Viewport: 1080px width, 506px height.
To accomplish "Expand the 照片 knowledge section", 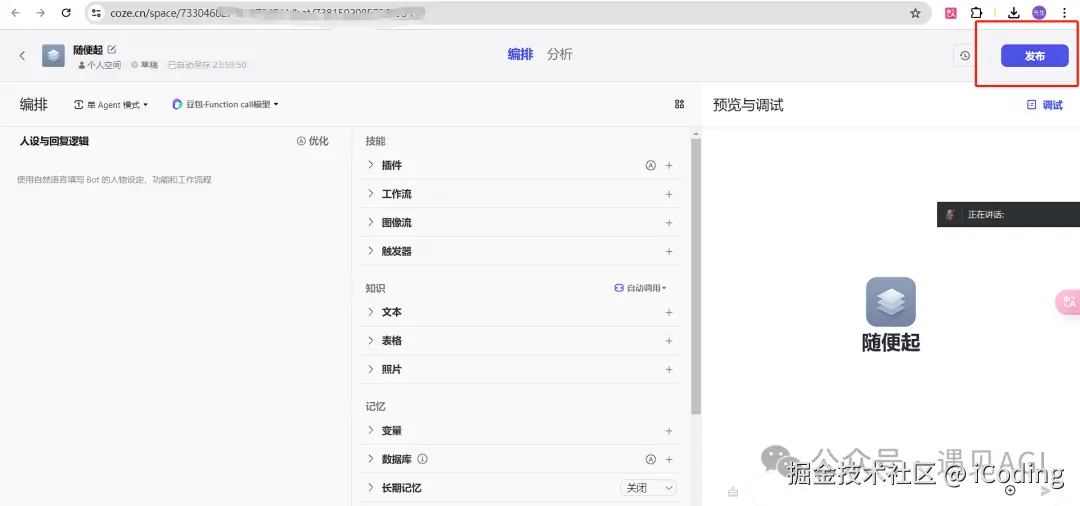I will pos(371,369).
